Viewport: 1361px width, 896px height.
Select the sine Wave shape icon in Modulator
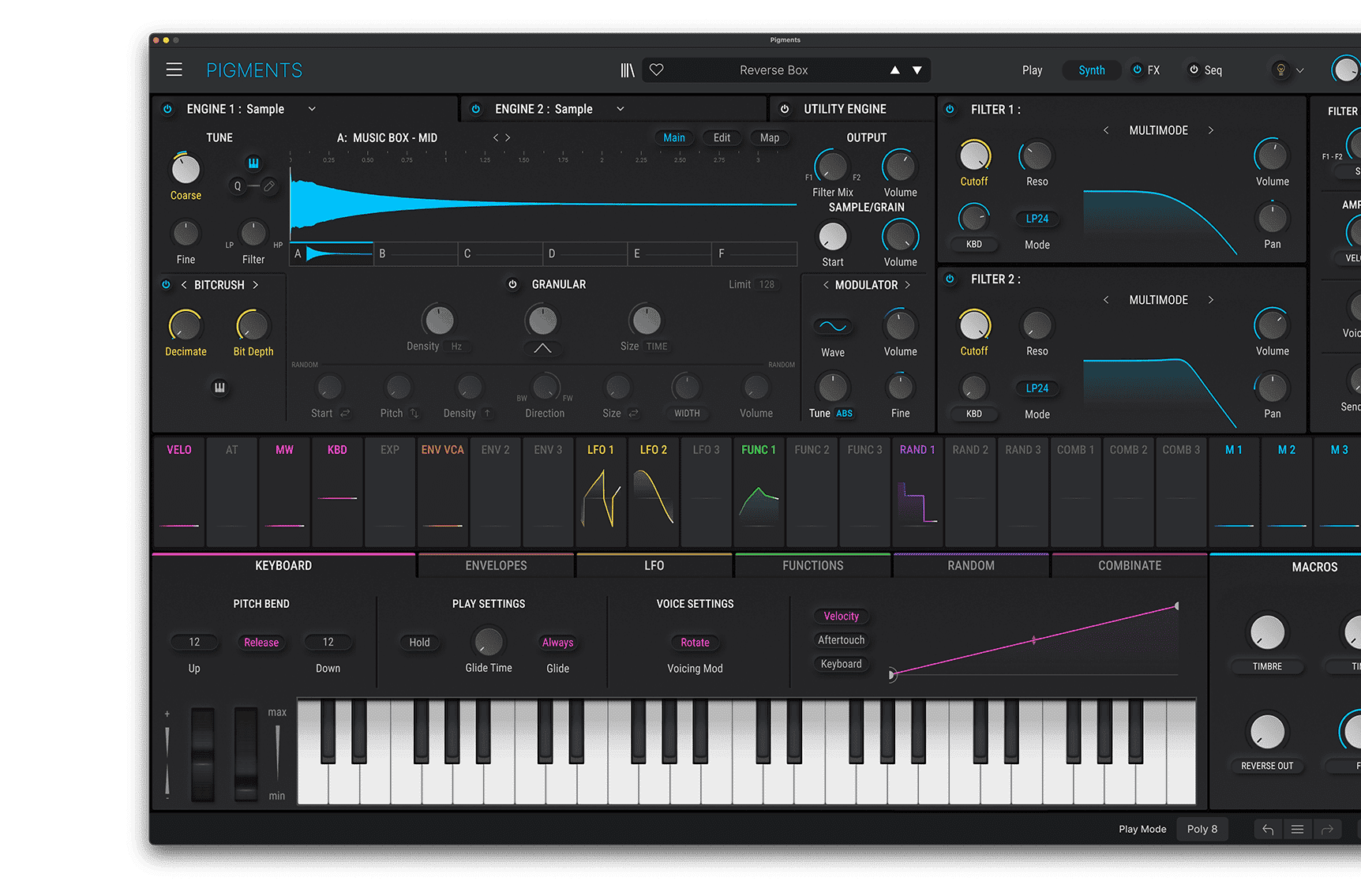pos(833,326)
